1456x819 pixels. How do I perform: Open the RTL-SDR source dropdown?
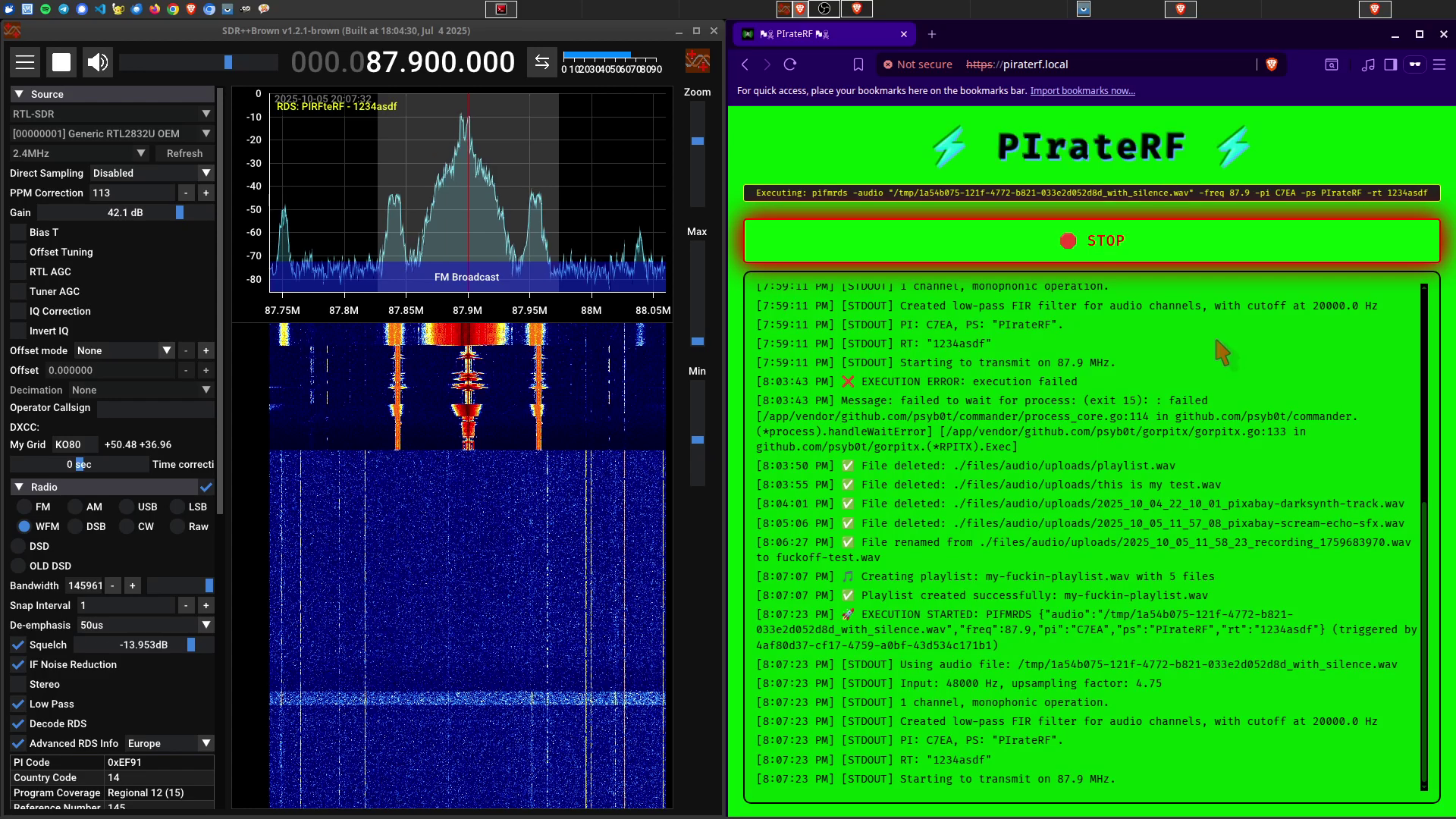click(x=111, y=114)
